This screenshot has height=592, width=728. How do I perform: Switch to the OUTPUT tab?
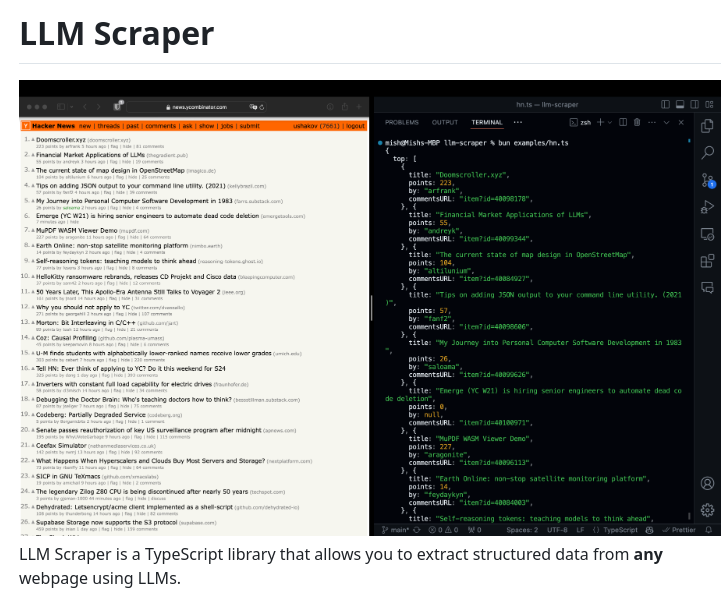coord(445,122)
